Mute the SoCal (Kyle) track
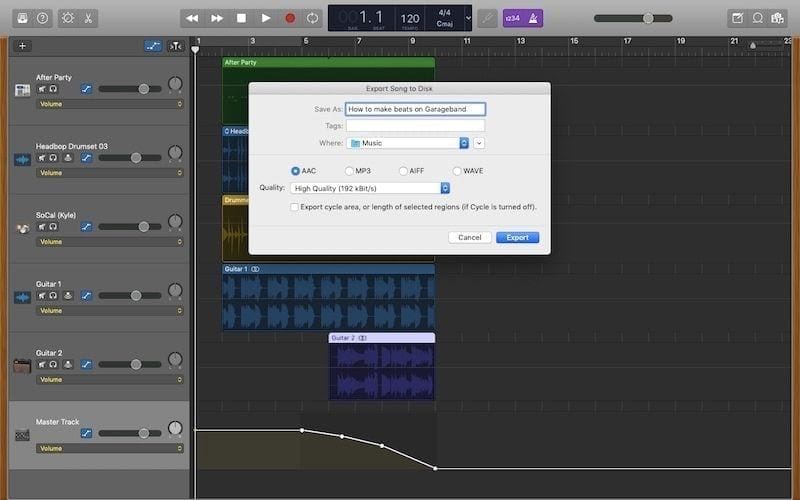The image size is (800, 500). click(42, 227)
